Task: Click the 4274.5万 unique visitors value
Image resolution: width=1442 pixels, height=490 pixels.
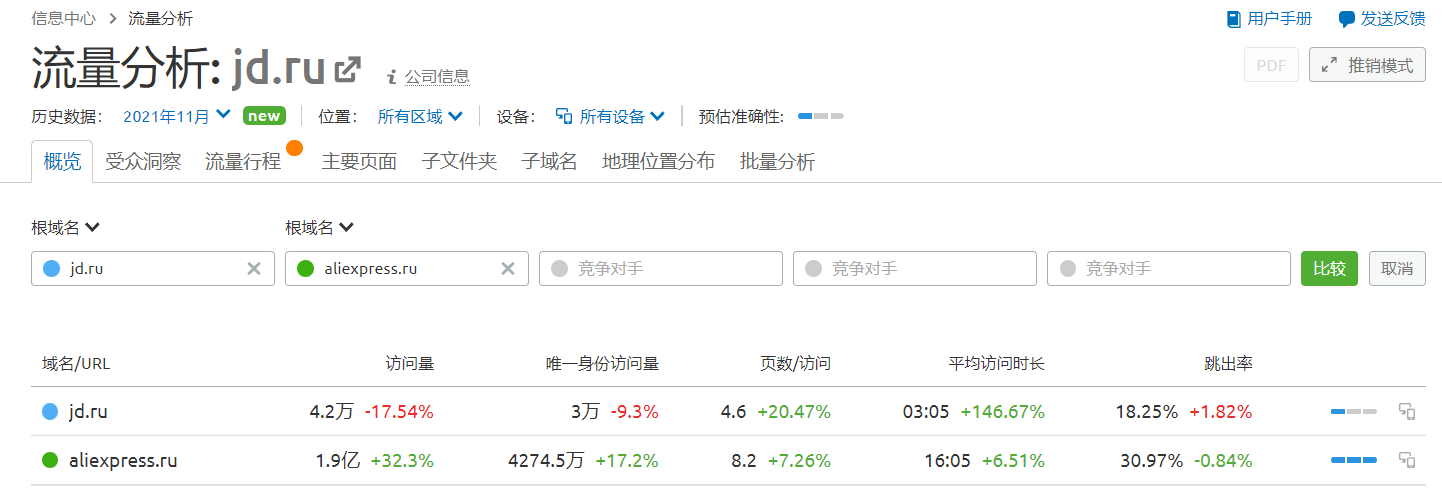Action: (x=546, y=460)
